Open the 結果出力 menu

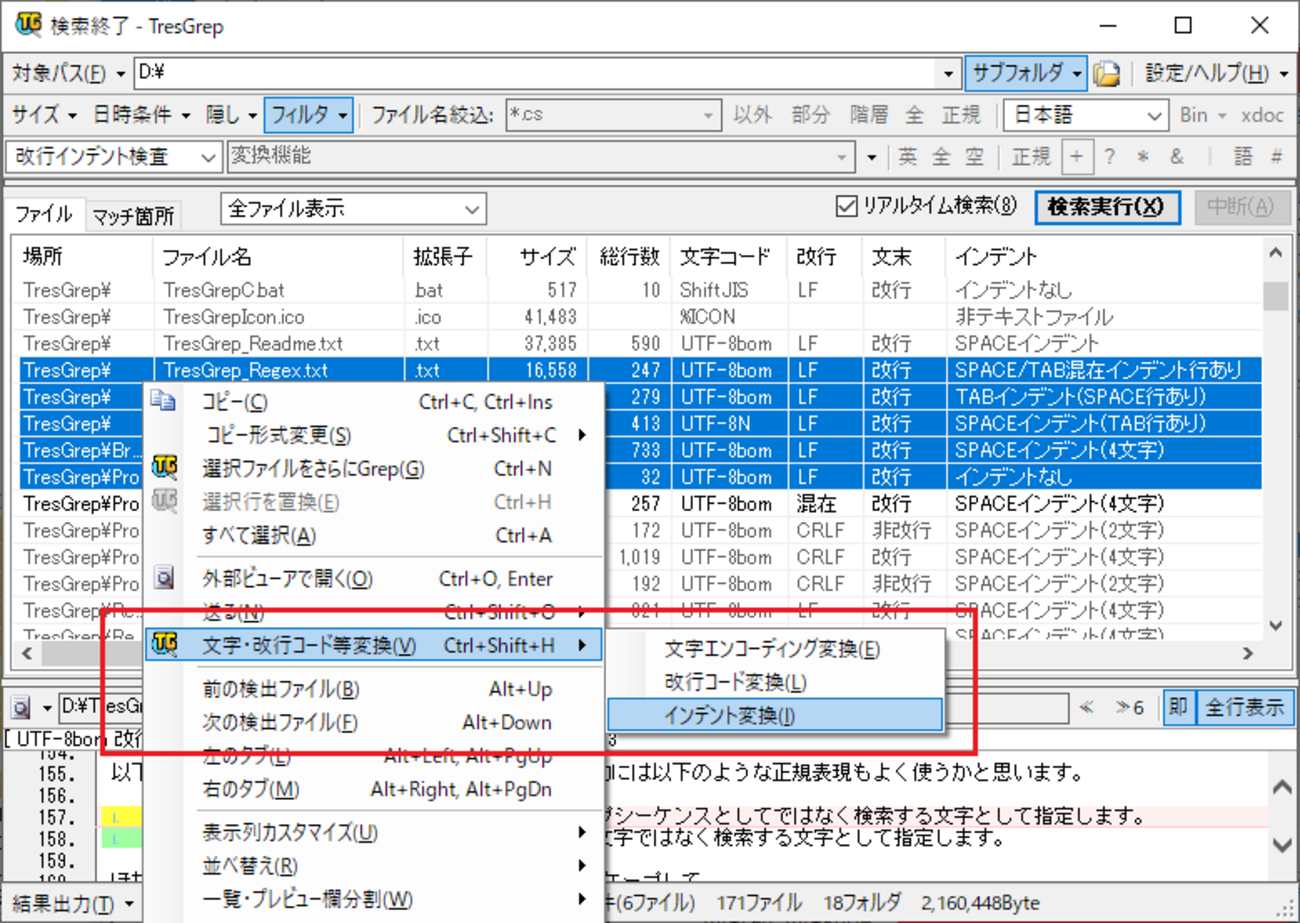click(x=72, y=903)
